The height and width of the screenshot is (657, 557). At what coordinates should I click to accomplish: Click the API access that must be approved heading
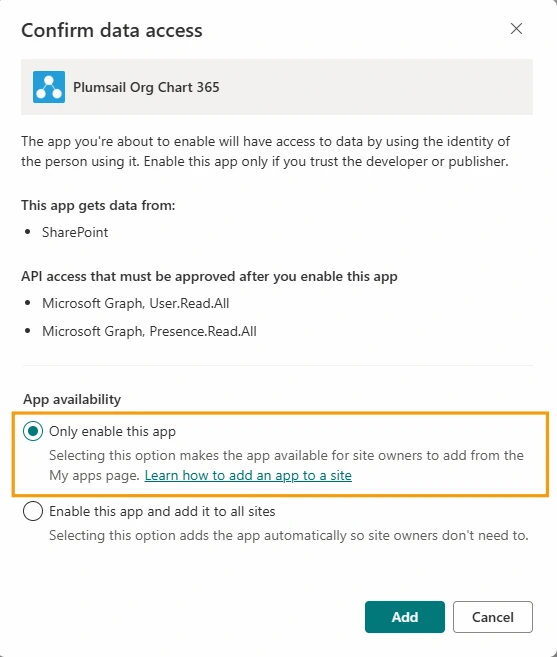coord(209,277)
